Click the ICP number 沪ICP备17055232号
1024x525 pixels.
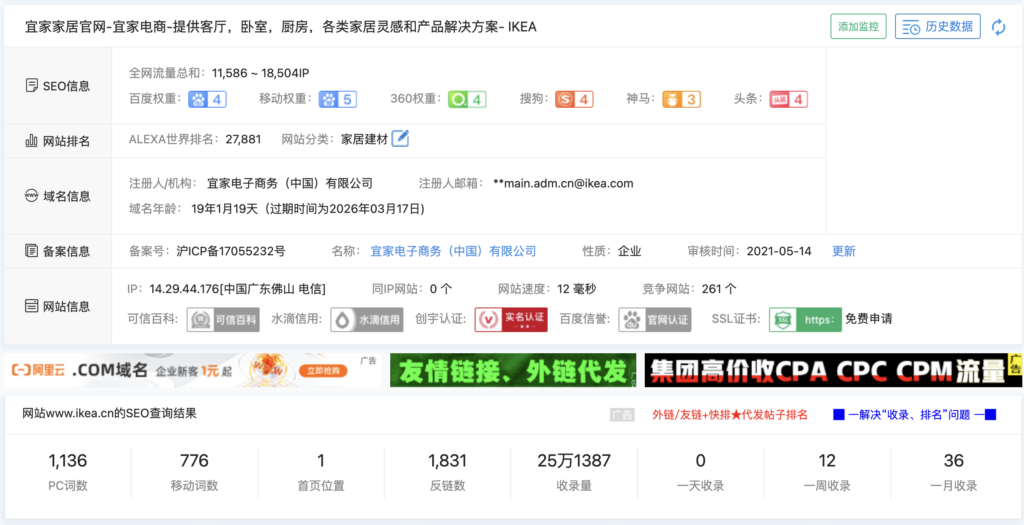point(231,251)
